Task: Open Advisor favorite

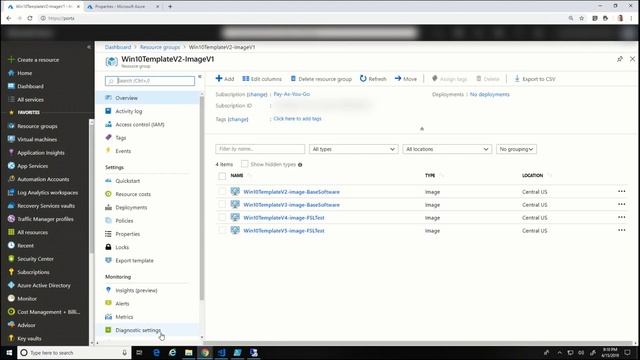Action: (x=26, y=325)
